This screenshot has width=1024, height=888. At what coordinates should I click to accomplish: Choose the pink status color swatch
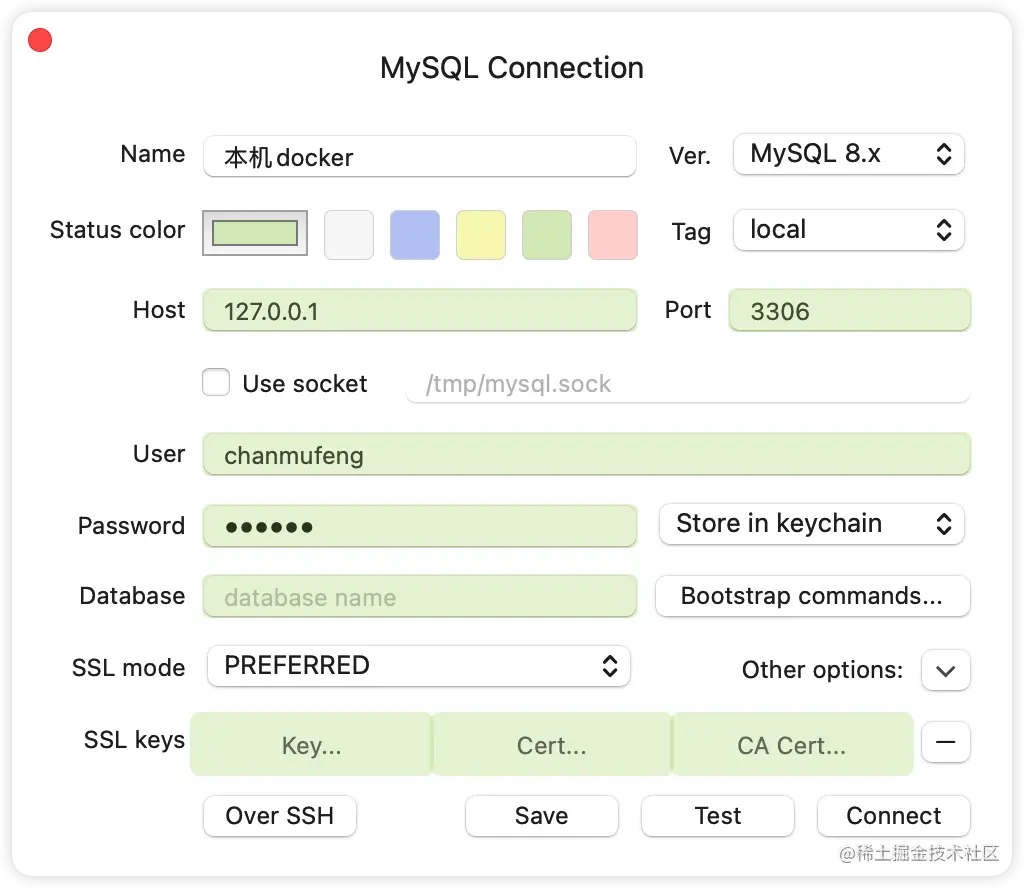click(x=613, y=234)
